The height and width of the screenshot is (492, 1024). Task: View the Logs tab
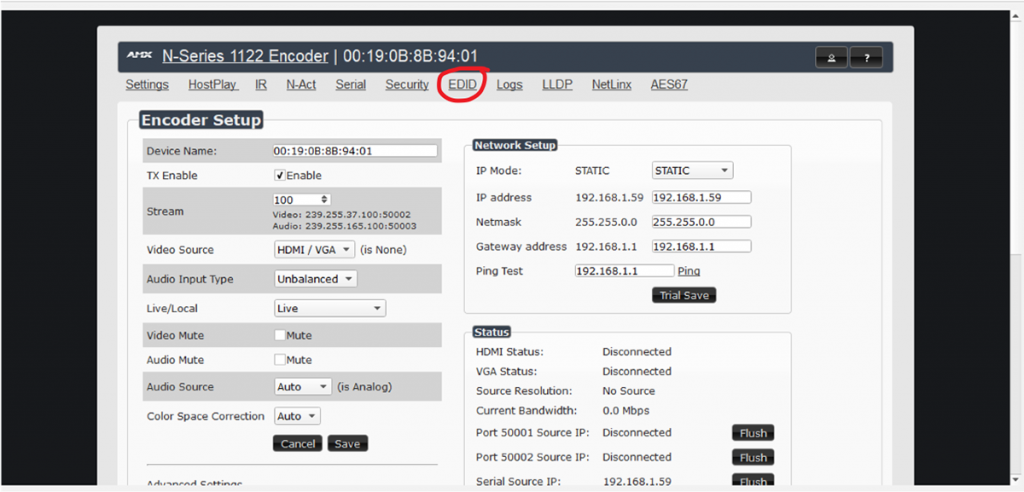point(509,84)
